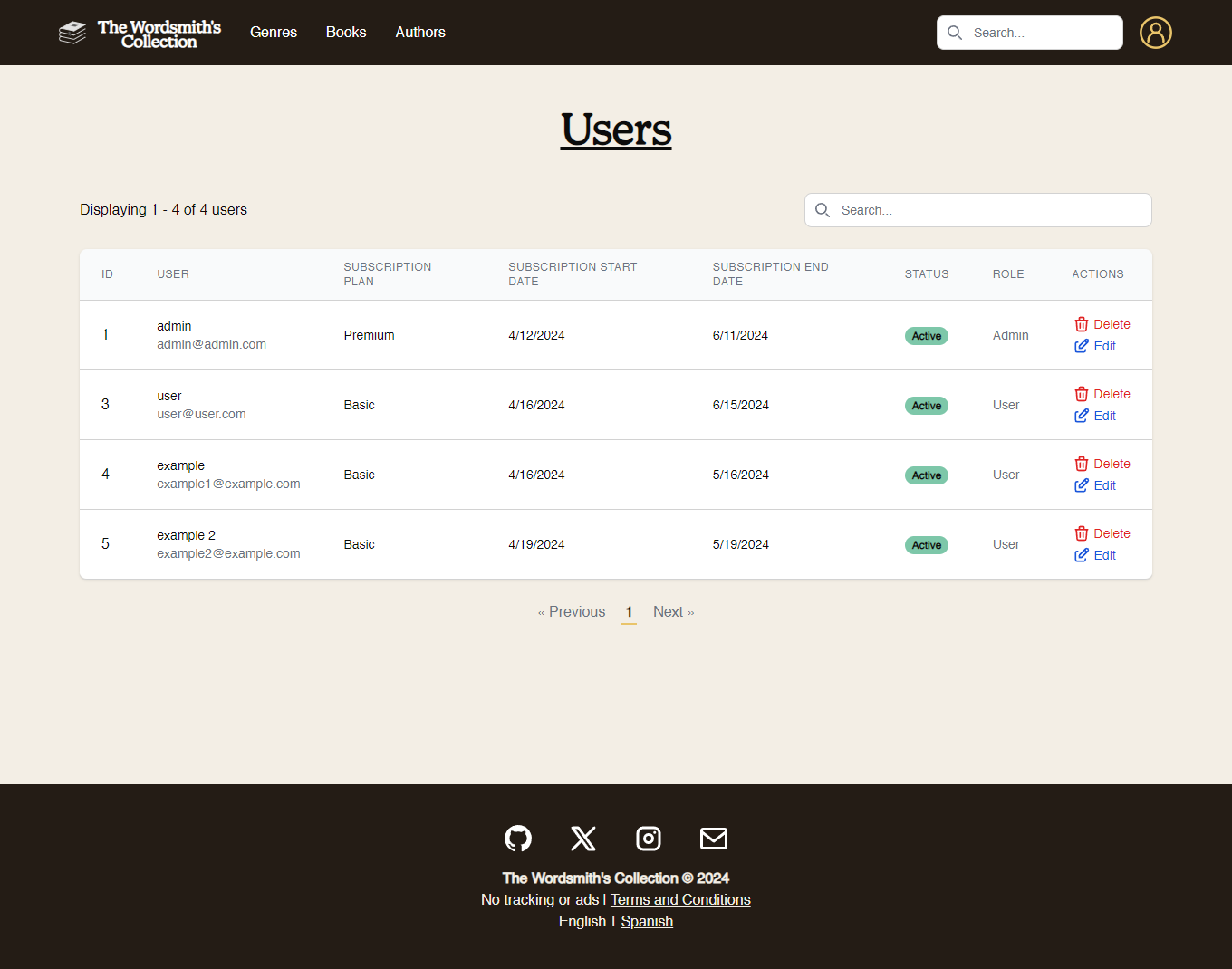This screenshot has height=969, width=1232.
Task: Click the Active badge in example 2 row
Action: point(927,545)
